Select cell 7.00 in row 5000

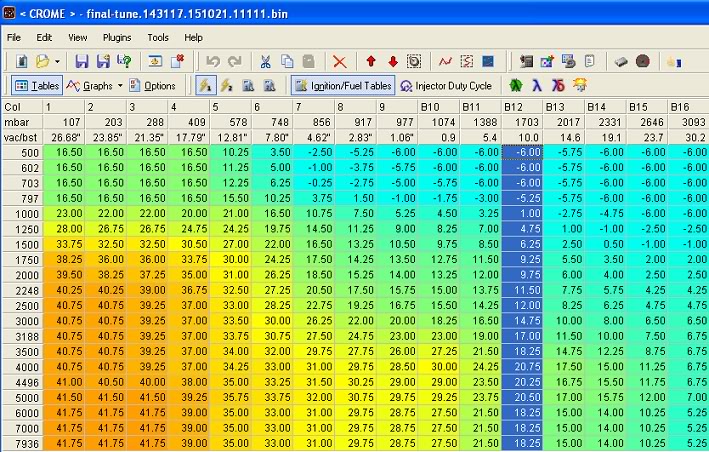689,398
